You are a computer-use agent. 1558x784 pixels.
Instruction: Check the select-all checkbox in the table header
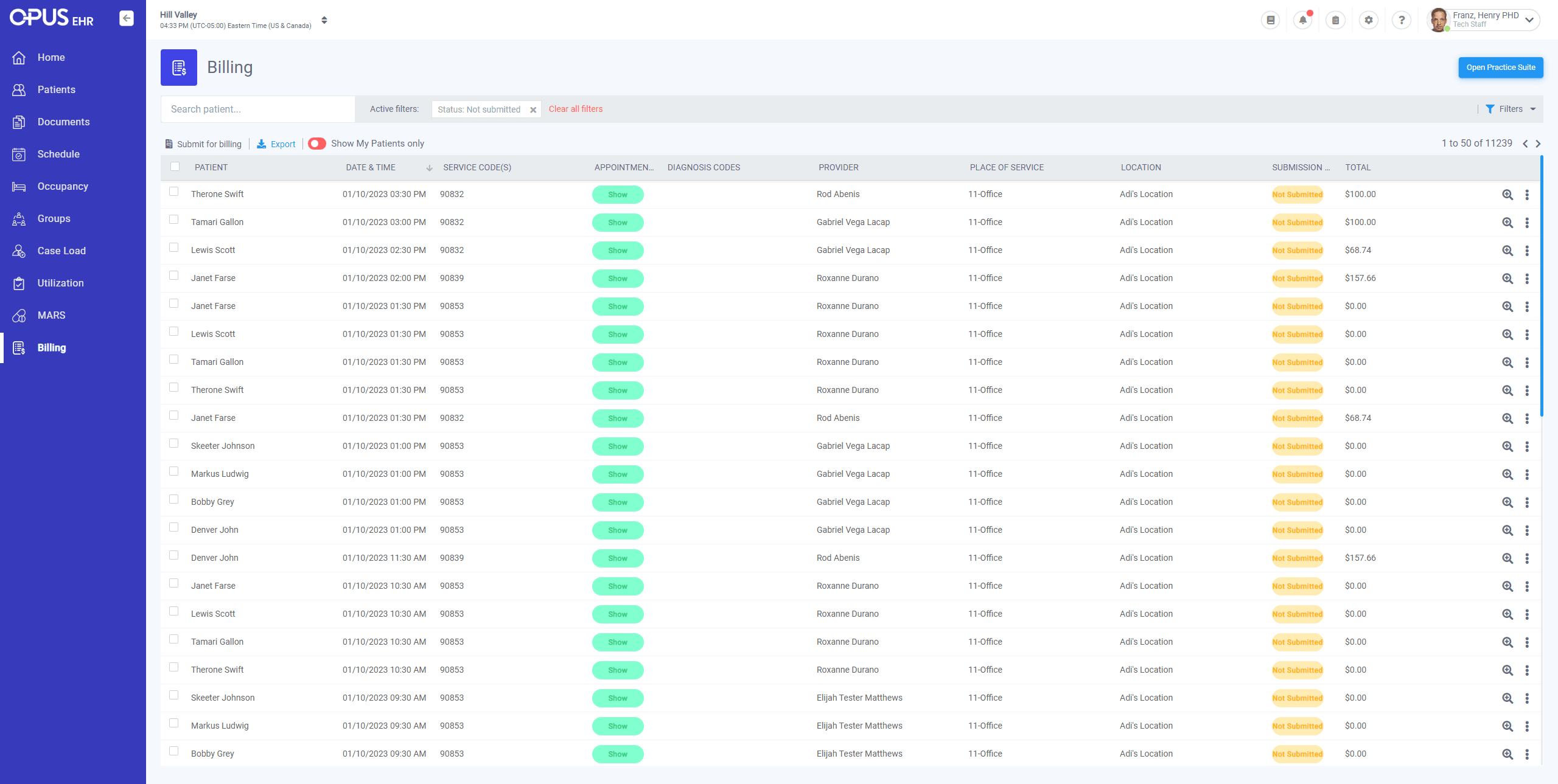[x=175, y=167]
